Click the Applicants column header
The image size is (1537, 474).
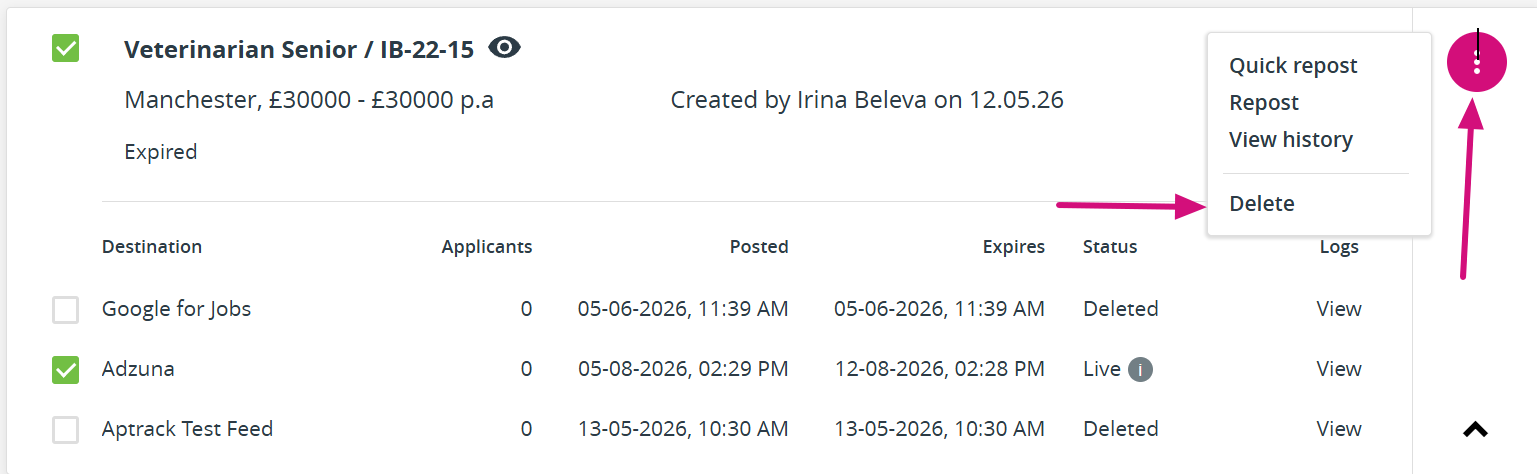point(487,246)
